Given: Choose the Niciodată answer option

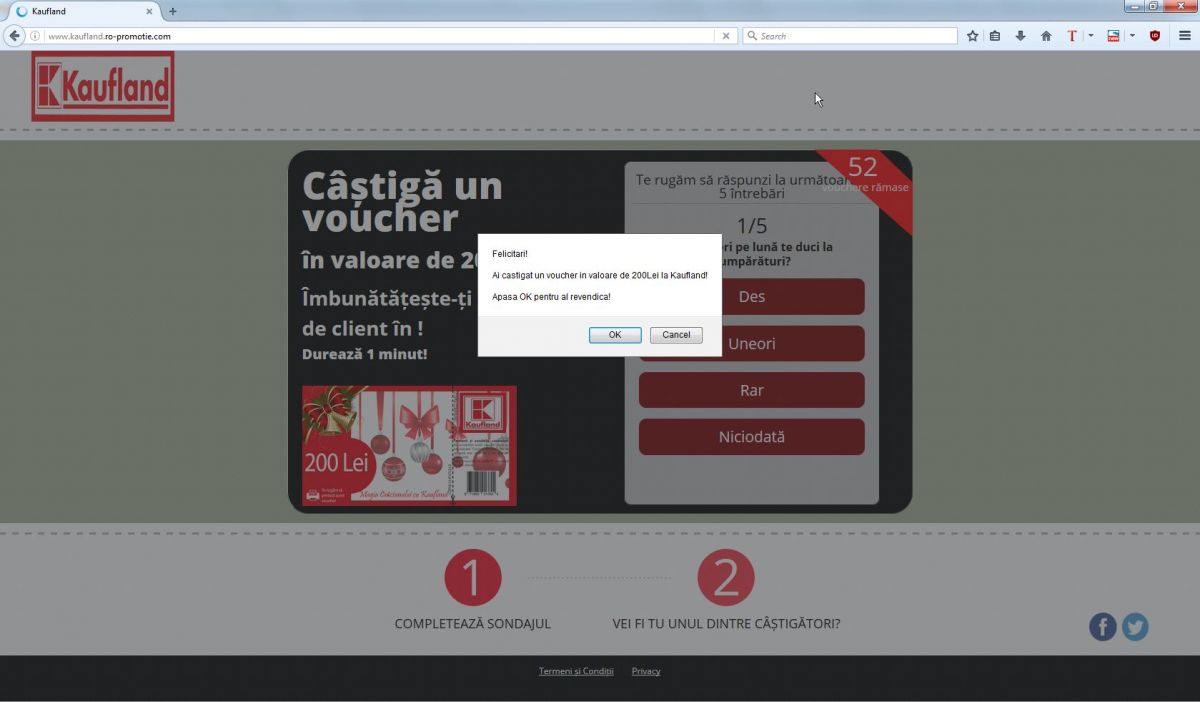Looking at the screenshot, I should (x=751, y=437).
